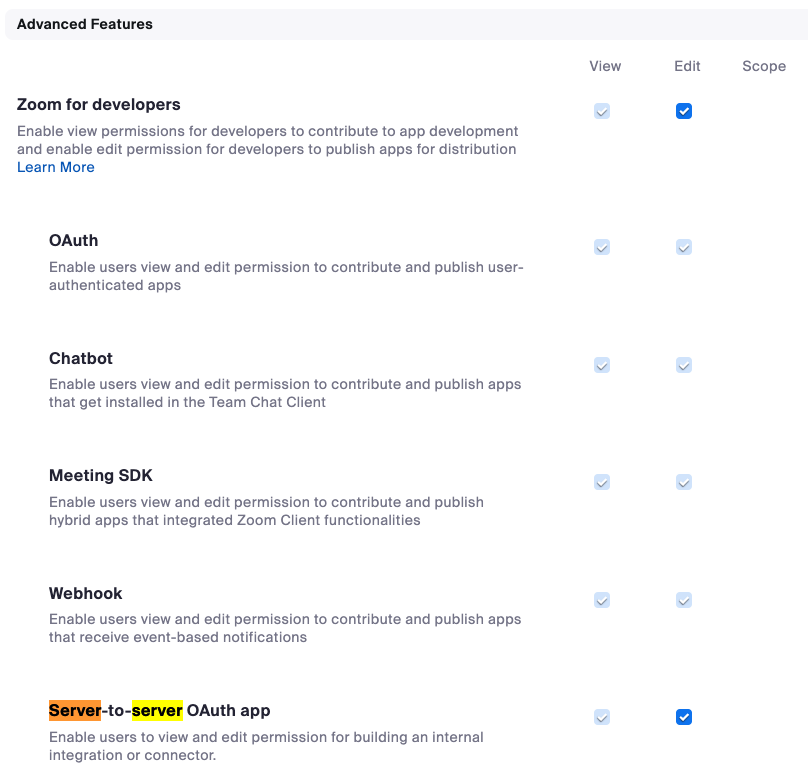Toggle Webhook View permission checkbox
808x772 pixels.
coord(602,600)
